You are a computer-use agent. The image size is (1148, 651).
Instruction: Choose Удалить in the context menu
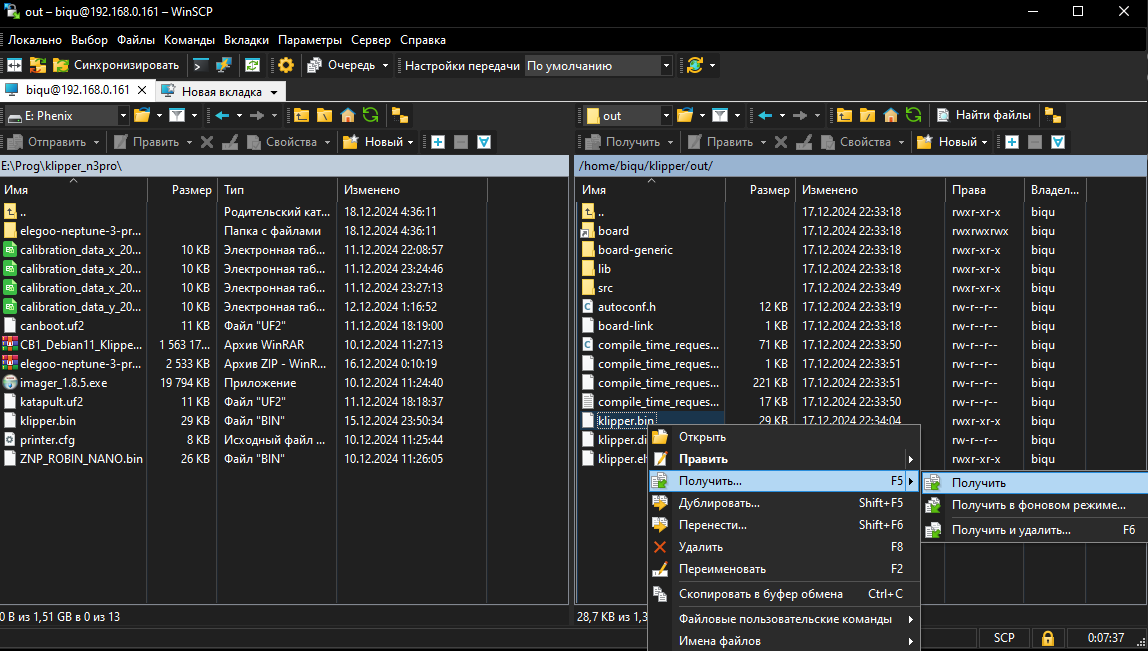[783, 547]
